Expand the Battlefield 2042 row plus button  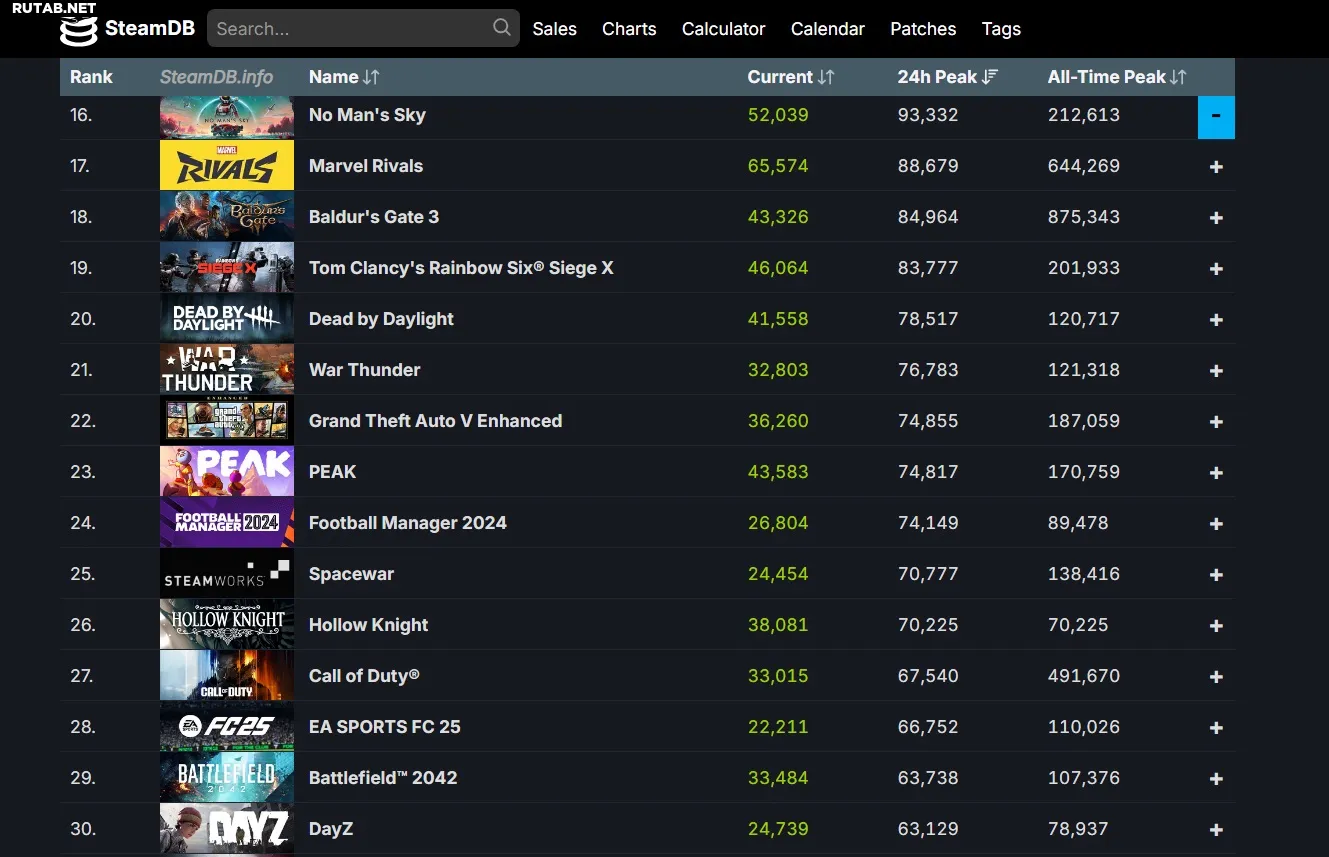[x=1216, y=779]
